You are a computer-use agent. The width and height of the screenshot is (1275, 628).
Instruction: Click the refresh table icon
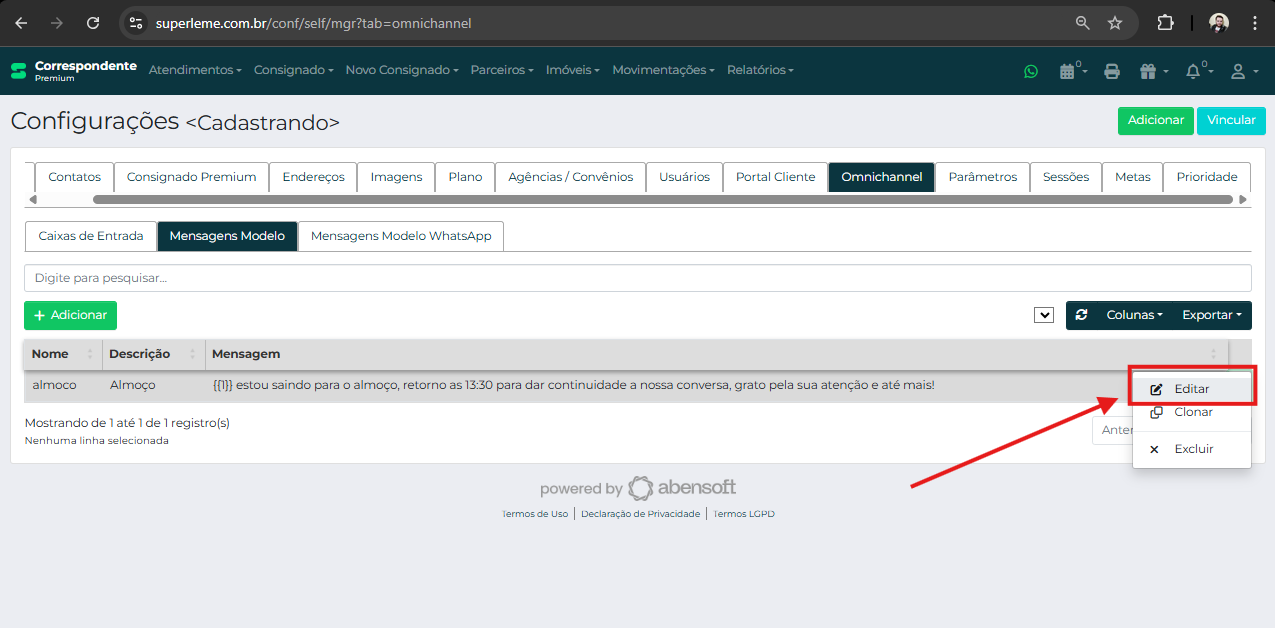[1081, 315]
